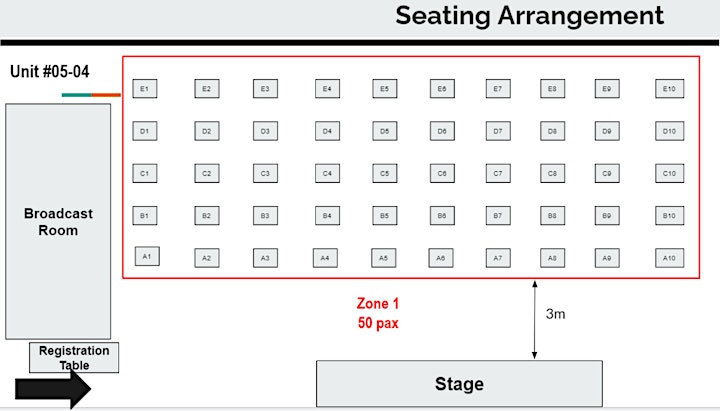The width and height of the screenshot is (720, 411).
Task: Click the black entrance arrow
Action: pyautogui.click(x=53, y=389)
